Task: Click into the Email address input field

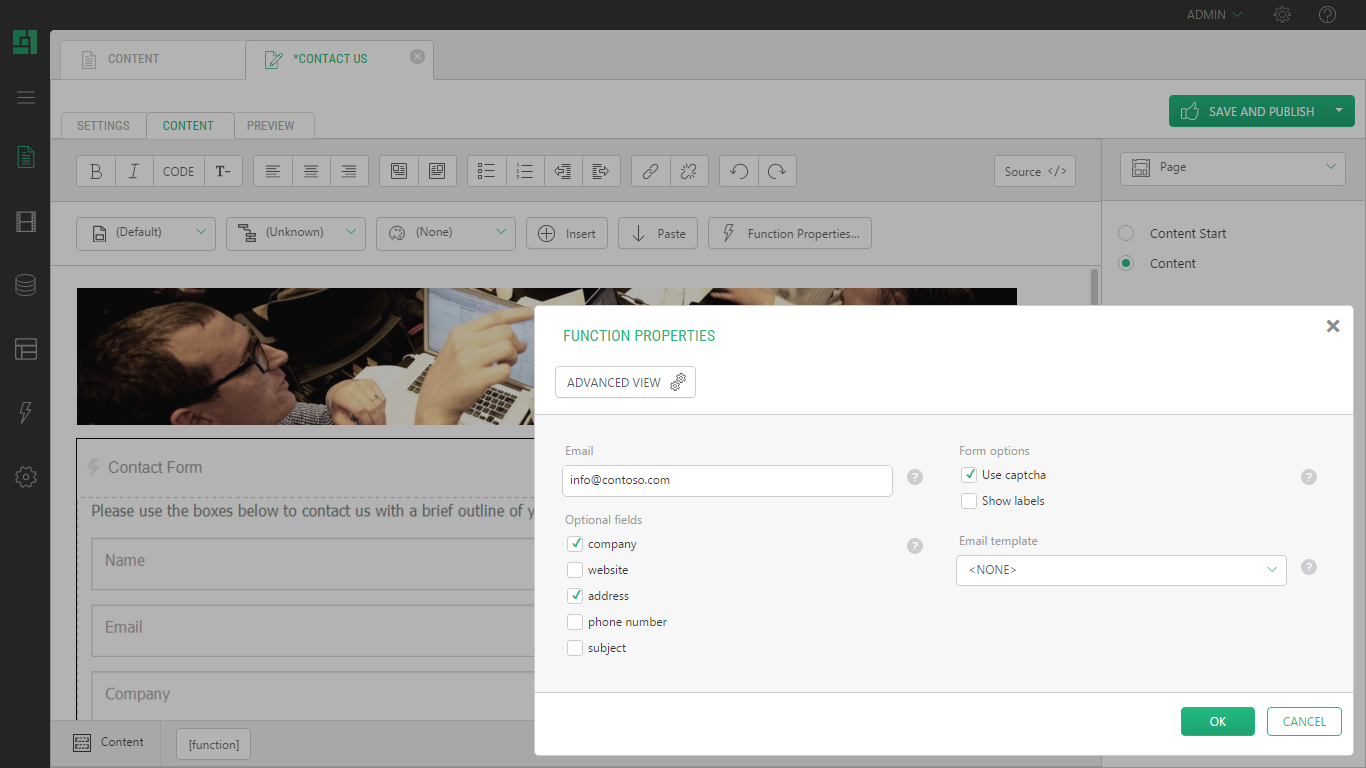Action: pos(727,480)
